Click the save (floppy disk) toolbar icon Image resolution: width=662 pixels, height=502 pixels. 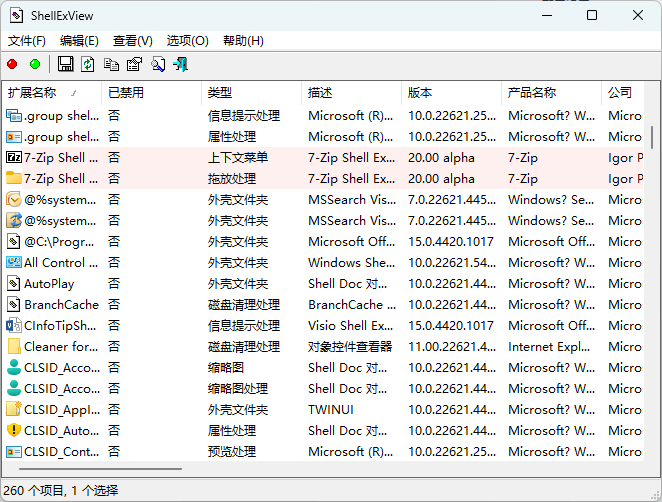coord(66,65)
